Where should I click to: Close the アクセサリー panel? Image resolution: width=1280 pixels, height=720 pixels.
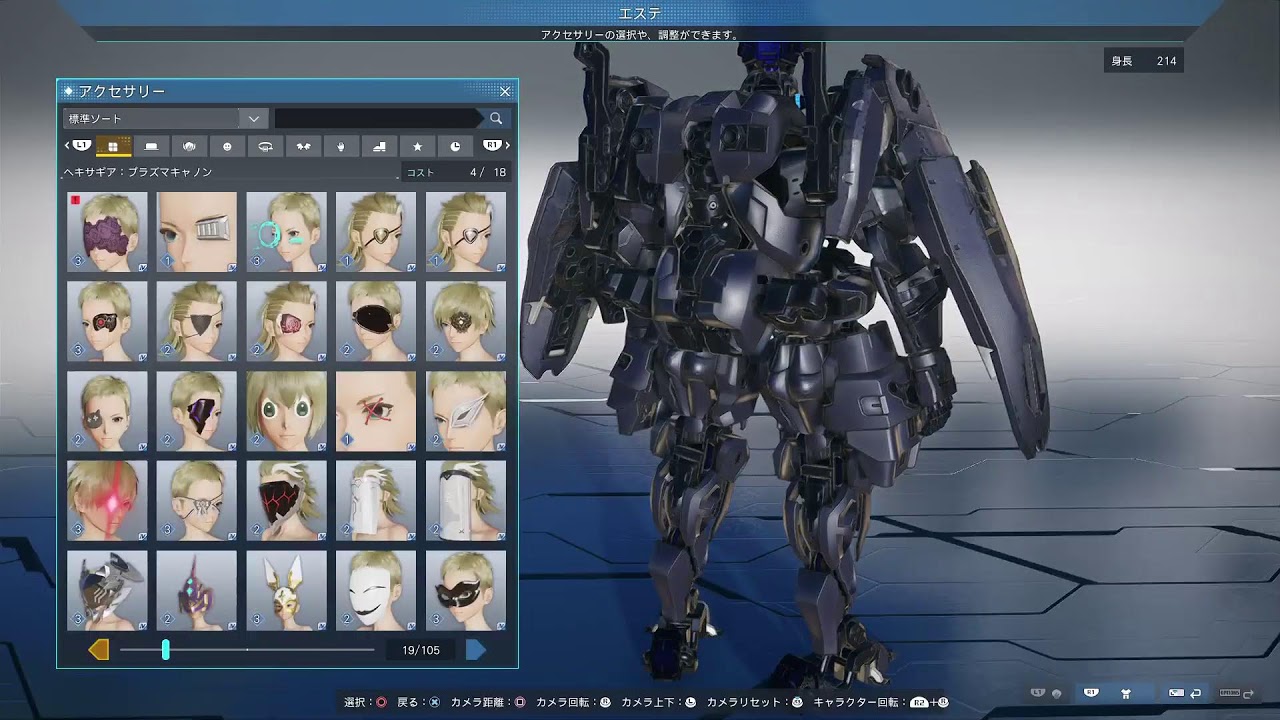pos(505,91)
